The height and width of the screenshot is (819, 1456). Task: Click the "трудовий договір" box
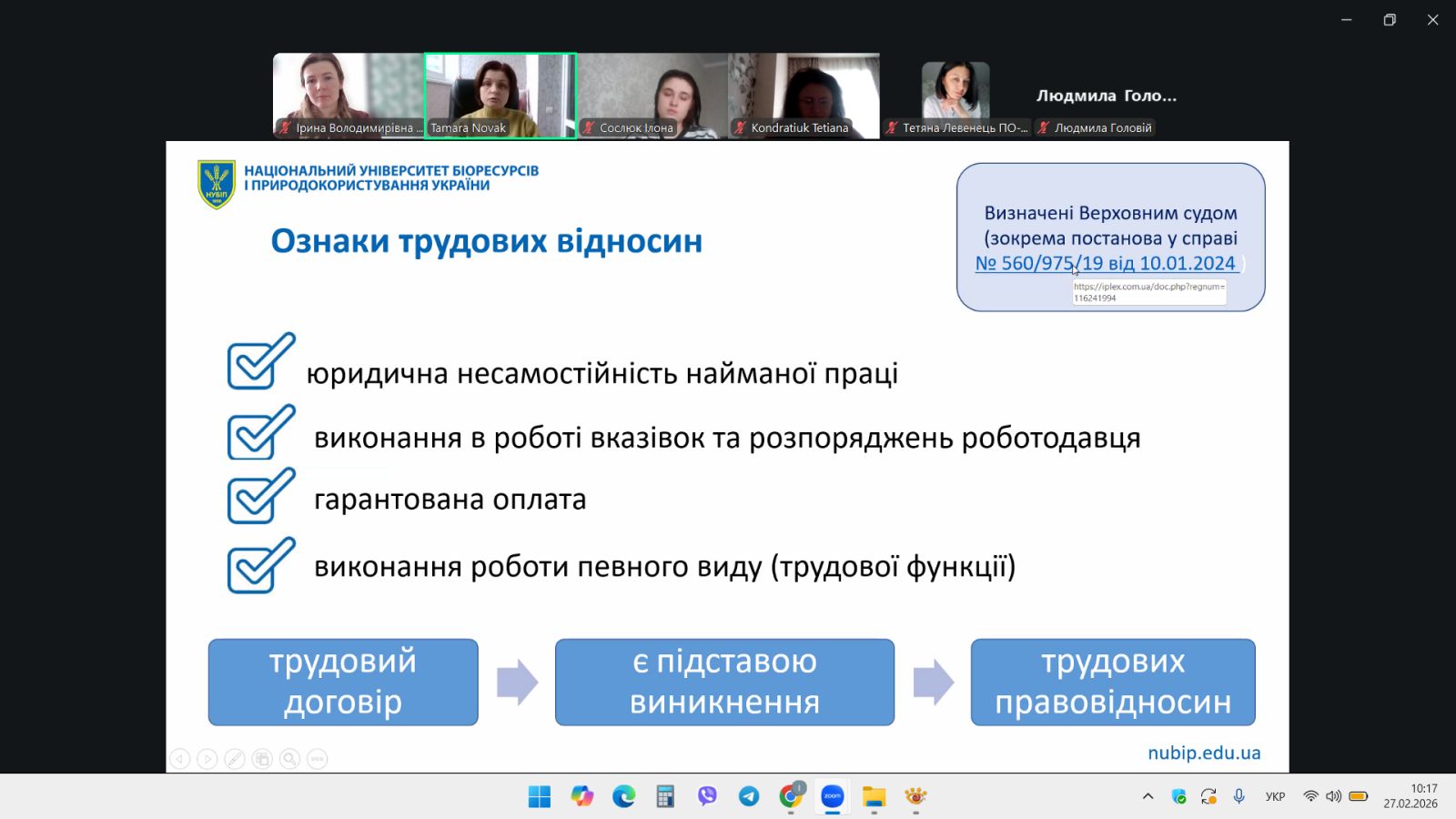coord(343,682)
